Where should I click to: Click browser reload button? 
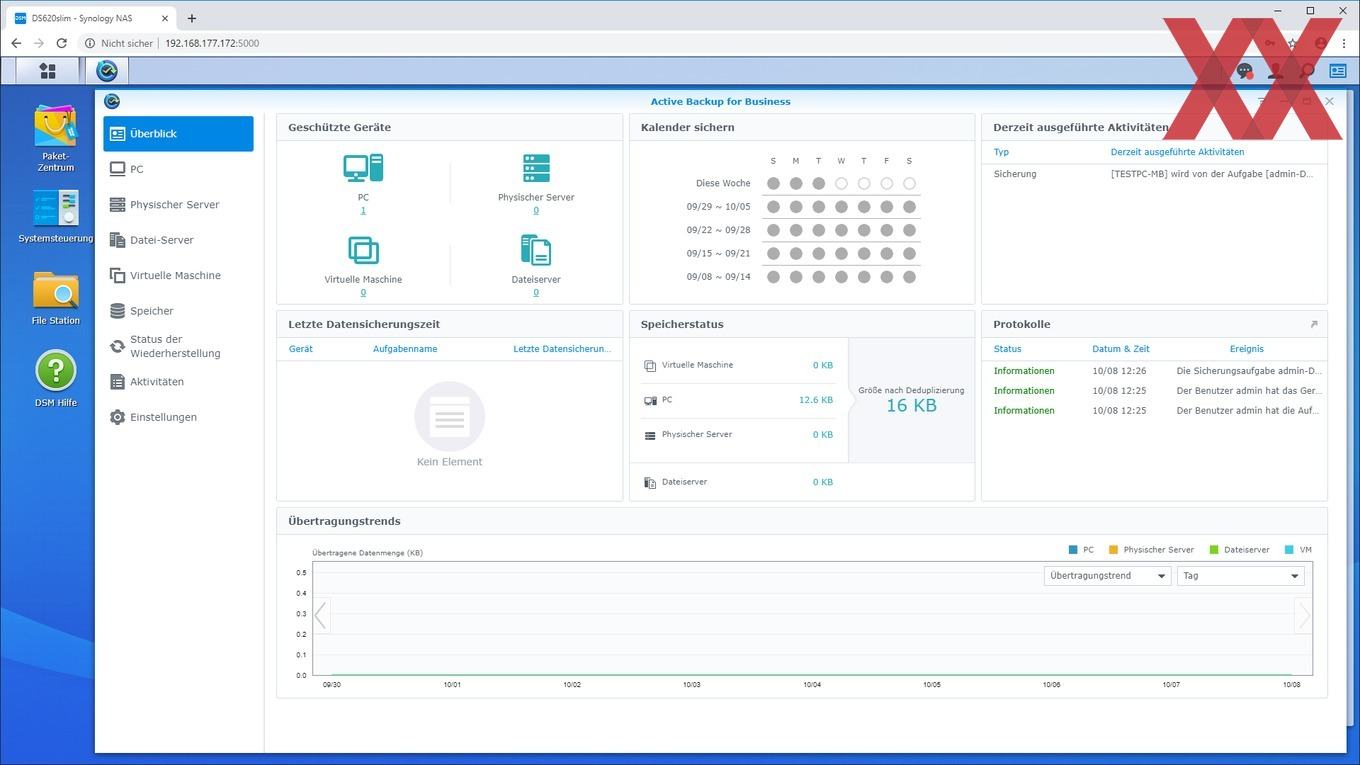[62, 43]
